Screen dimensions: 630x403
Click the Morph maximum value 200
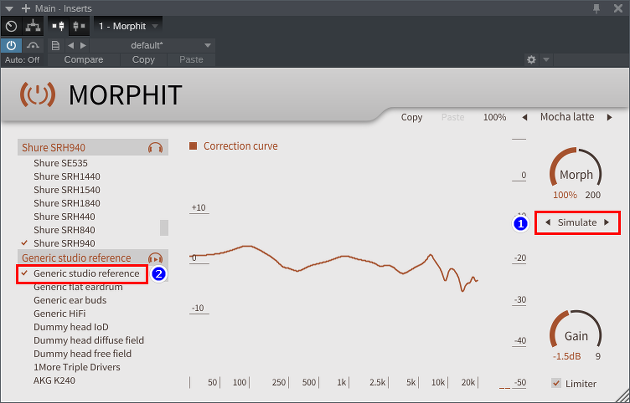(x=593, y=195)
